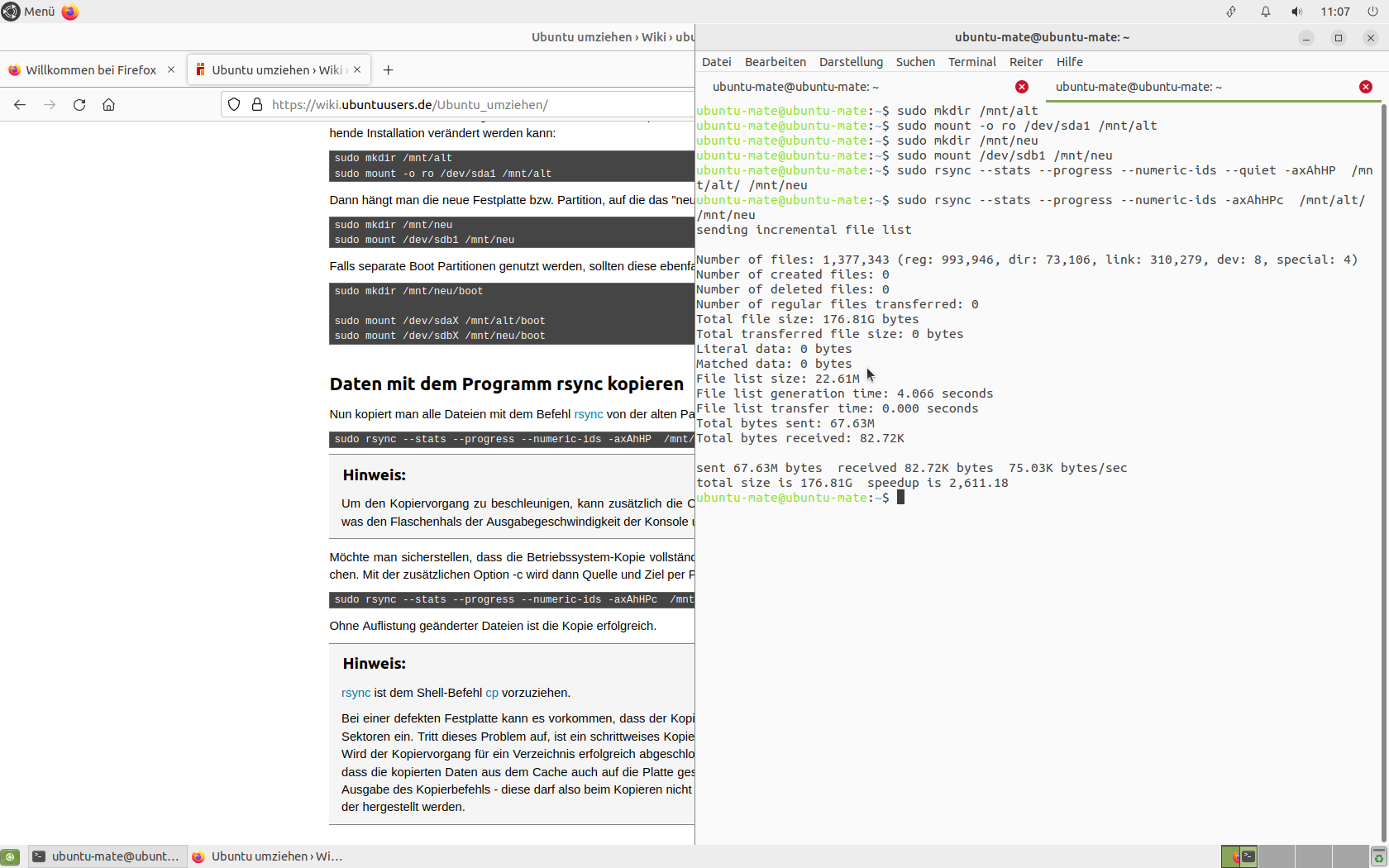Click the 'Number of created files: 0' line

coord(792,274)
